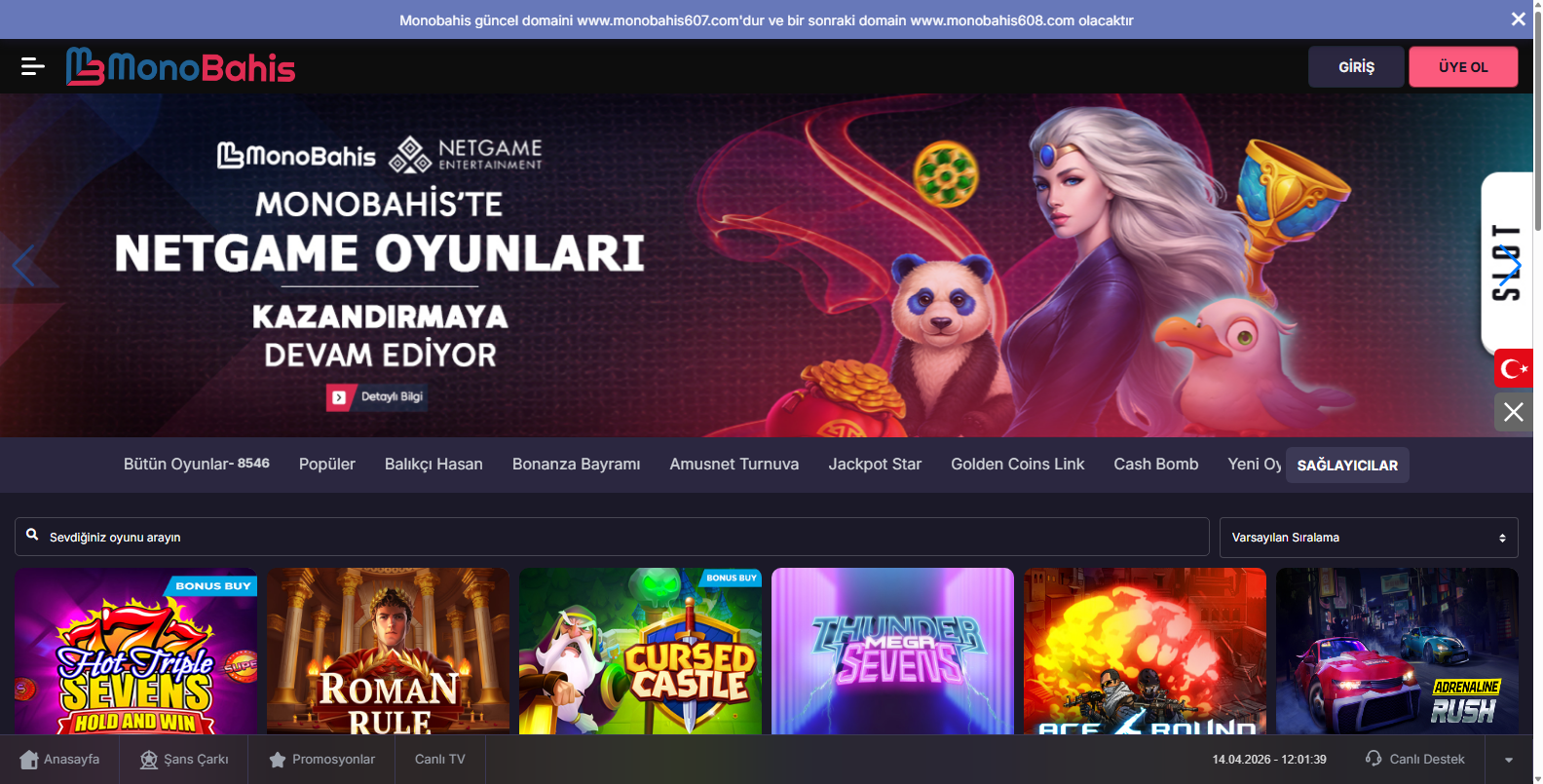Viewport: 1543px width, 784px height.
Task: Launch Hot Triple Sevens game
Action: click(x=136, y=652)
